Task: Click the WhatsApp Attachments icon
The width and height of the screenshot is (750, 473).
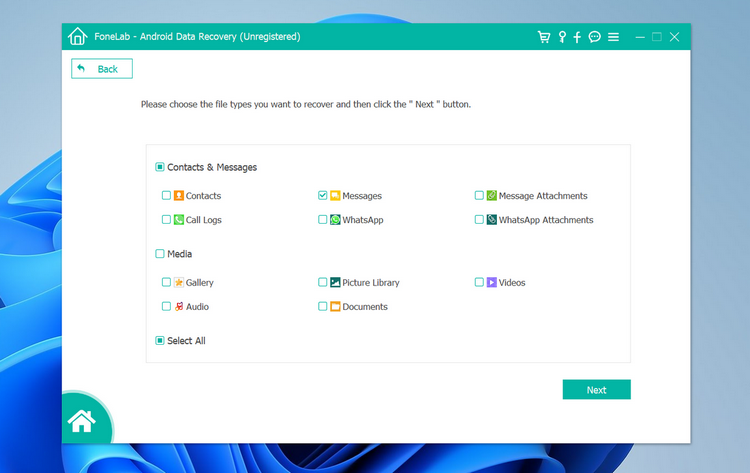Action: tap(492, 220)
